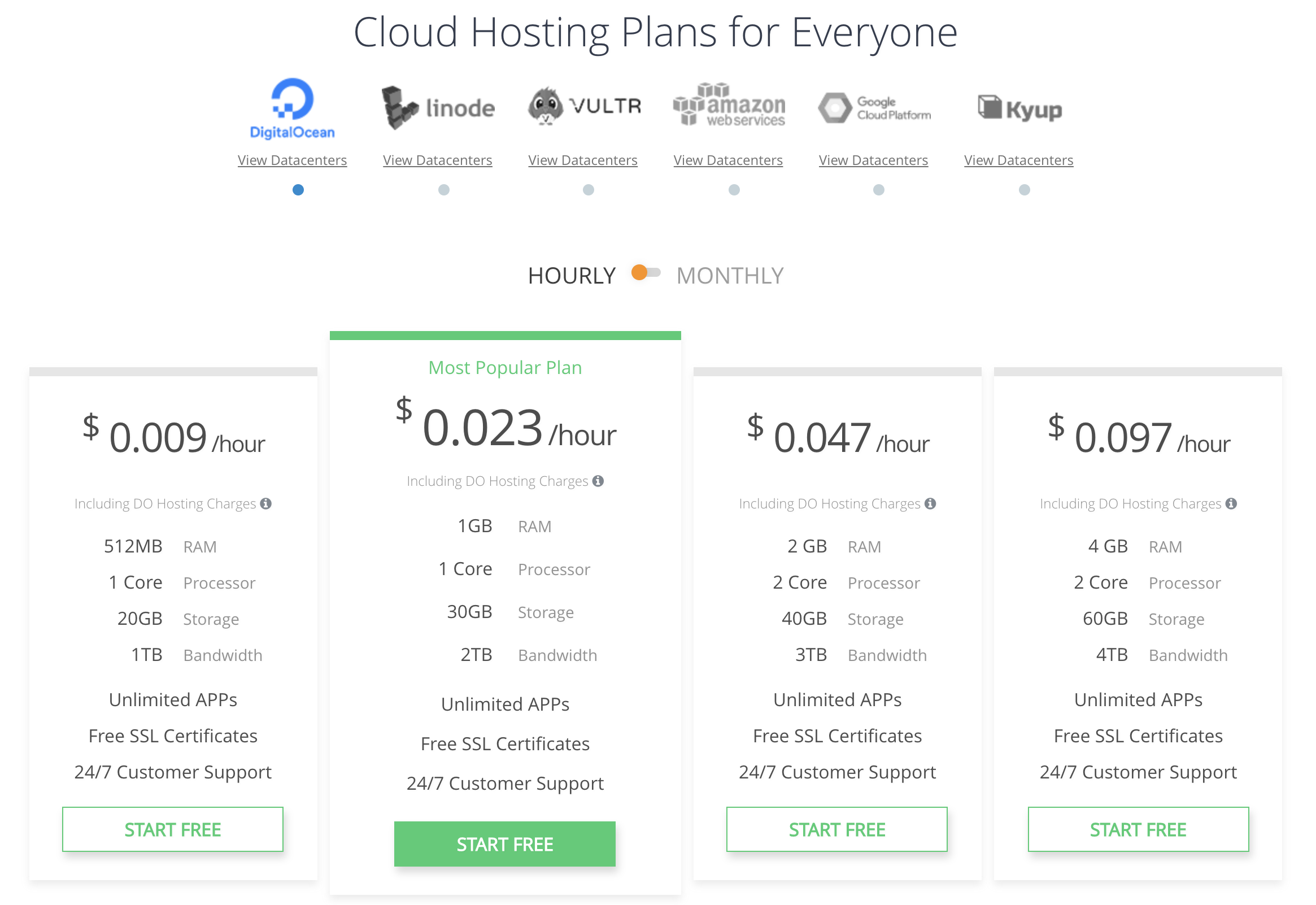Click 'Cloud Hosting Plans for Everyone' heading

point(656,33)
